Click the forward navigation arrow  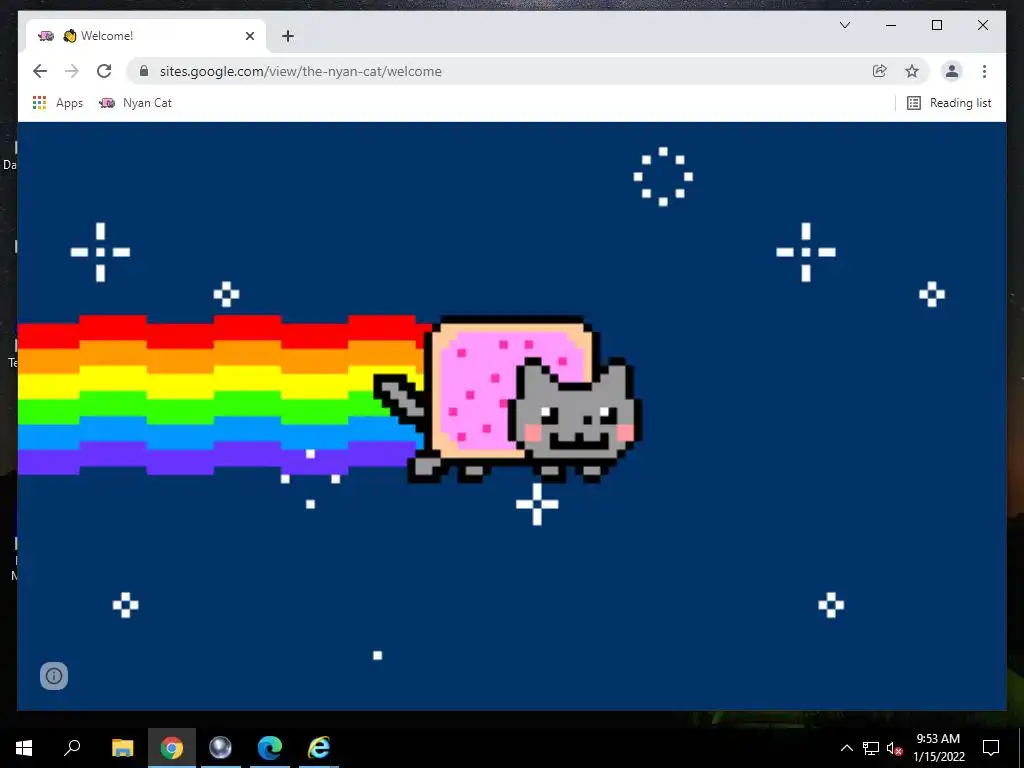point(72,71)
